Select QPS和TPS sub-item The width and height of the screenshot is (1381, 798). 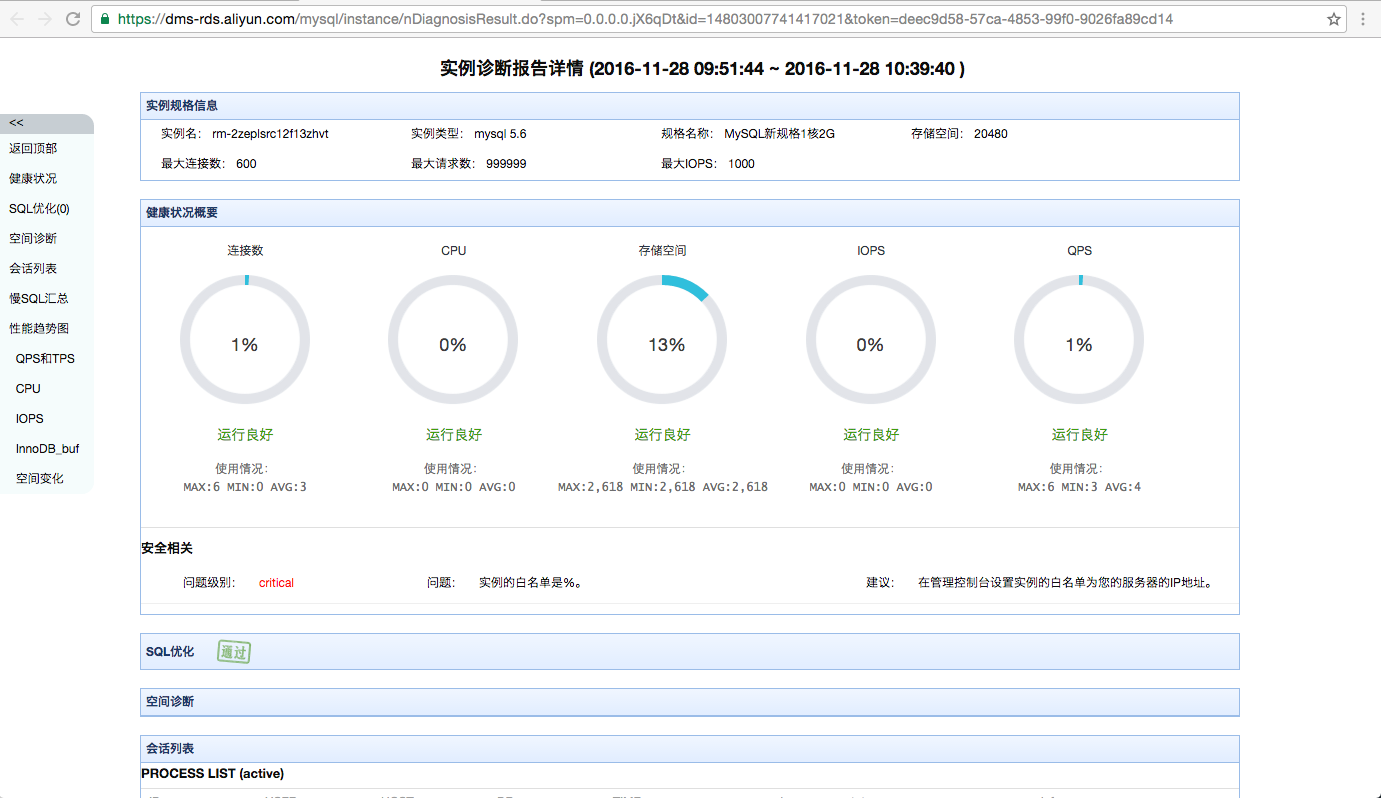(x=45, y=358)
